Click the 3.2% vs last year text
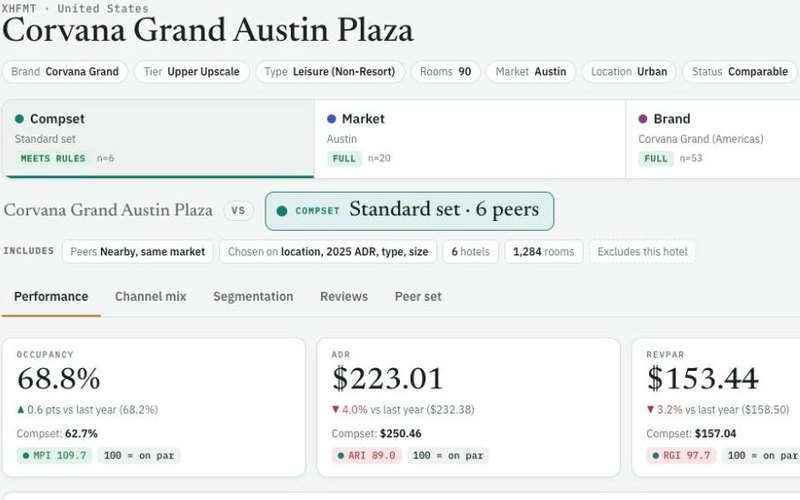The image size is (800, 500). pyautogui.click(x=718, y=410)
